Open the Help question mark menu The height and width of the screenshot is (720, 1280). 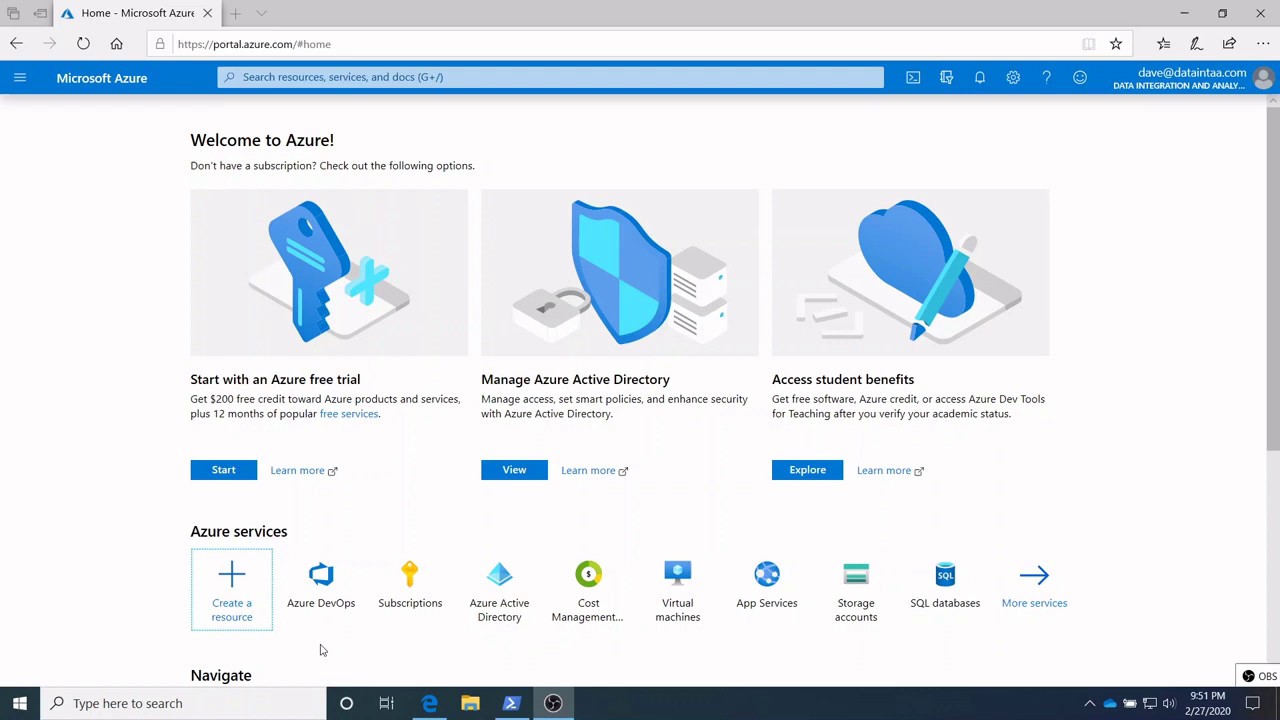click(1046, 77)
